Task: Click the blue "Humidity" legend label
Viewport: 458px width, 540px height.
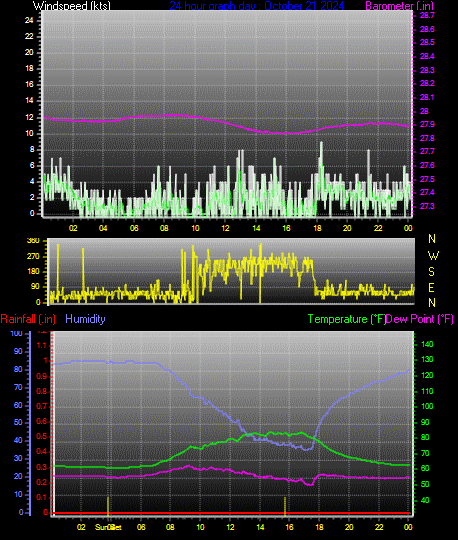Action: pos(85,319)
